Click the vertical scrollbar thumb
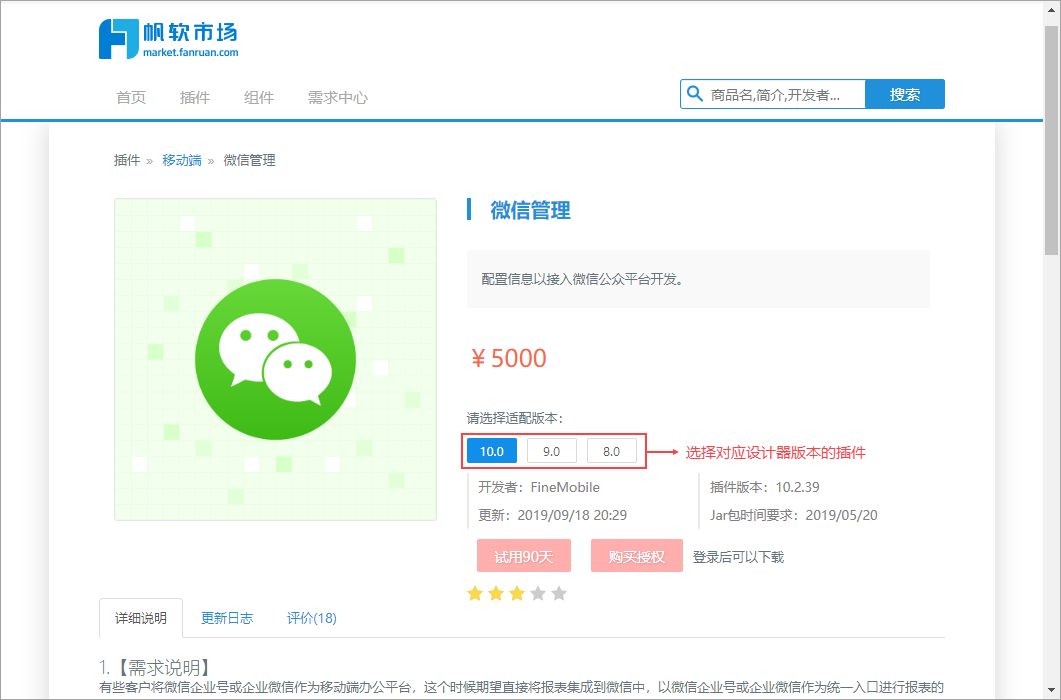This screenshot has width=1061, height=700. pos(1051,140)
